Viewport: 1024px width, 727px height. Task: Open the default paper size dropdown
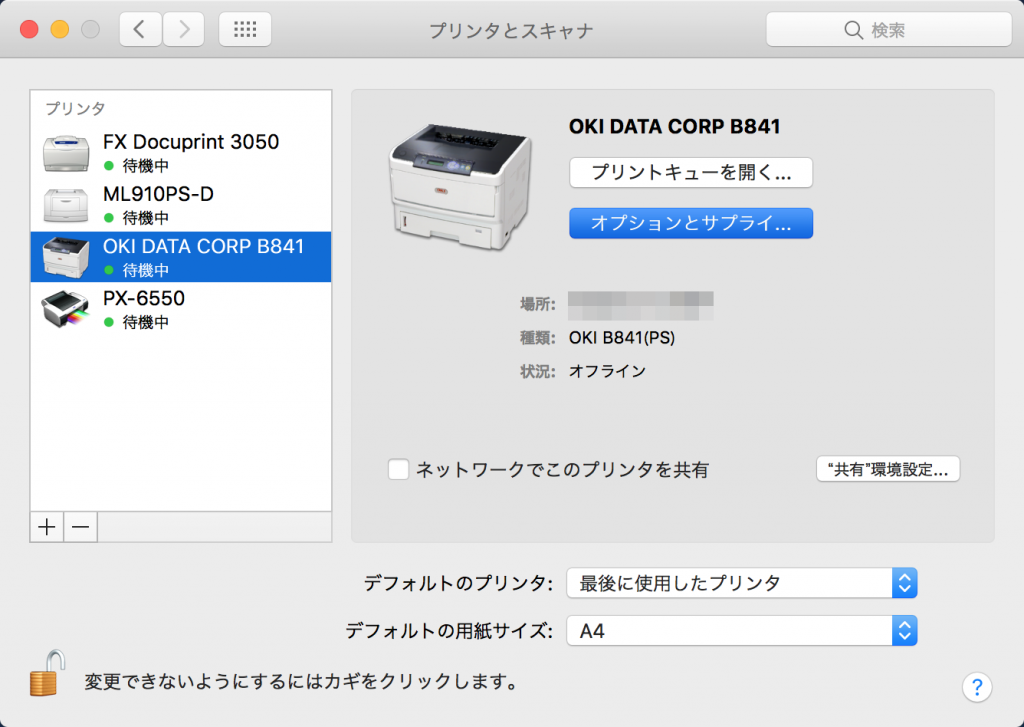(x=741, y=631)
